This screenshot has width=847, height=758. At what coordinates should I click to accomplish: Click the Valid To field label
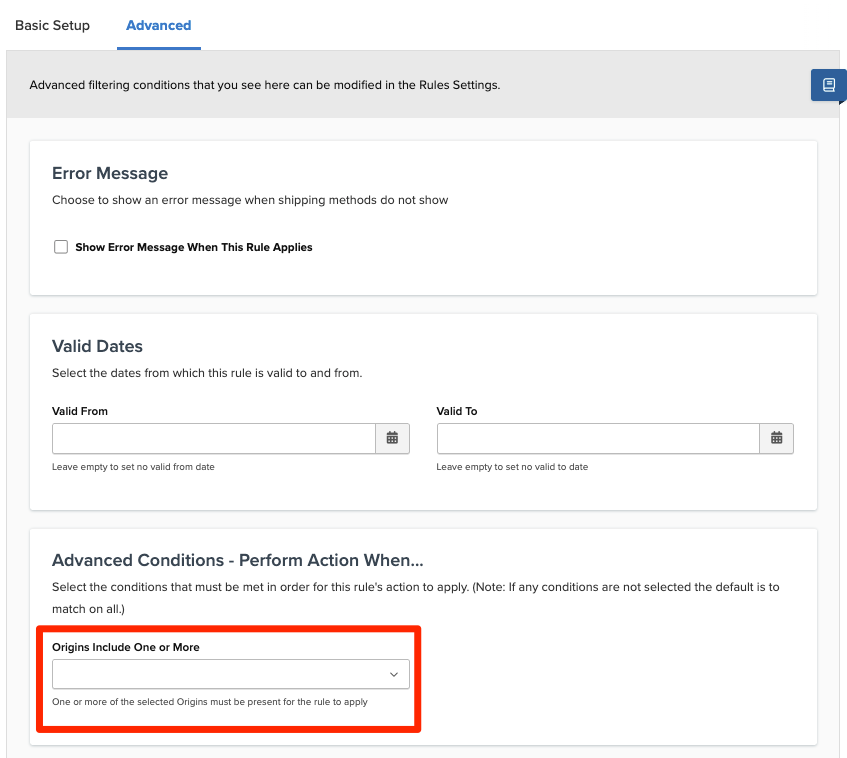tap(457, 411)
